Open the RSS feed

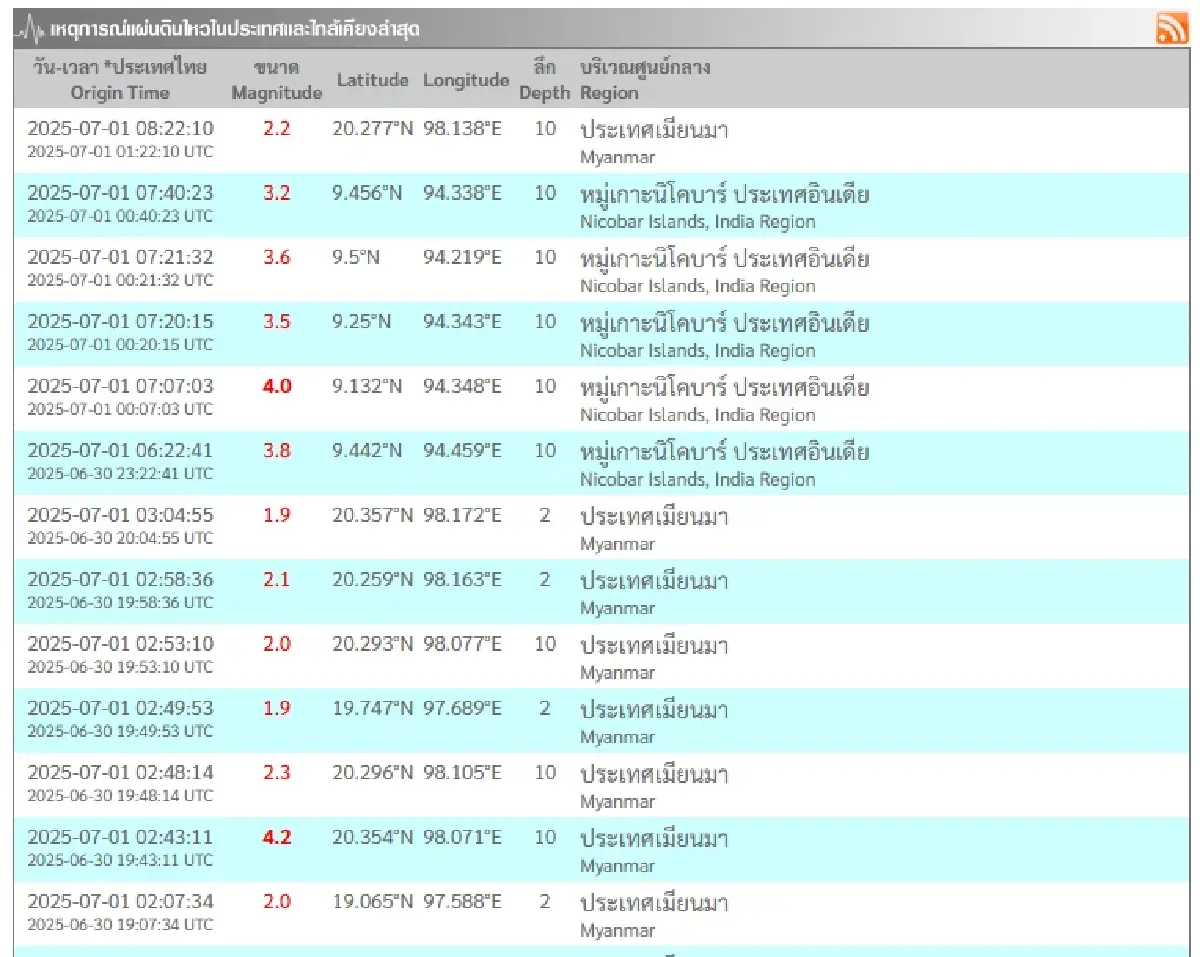tap(1172, 29)
